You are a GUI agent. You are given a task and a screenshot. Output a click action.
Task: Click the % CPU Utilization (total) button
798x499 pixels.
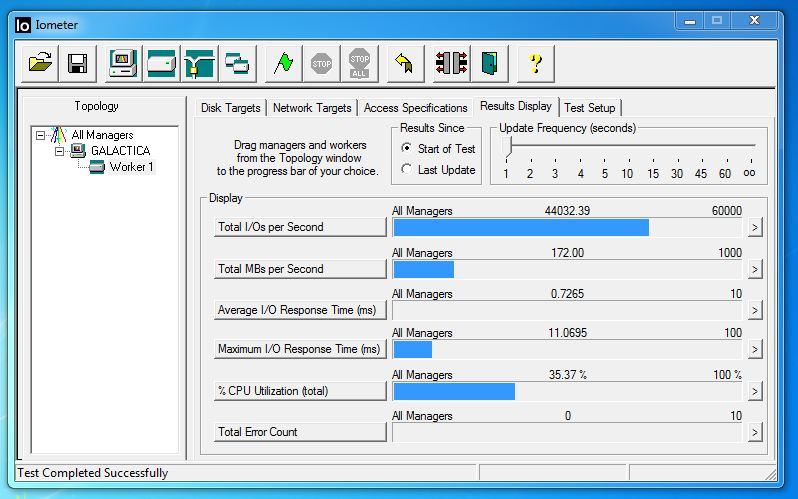(x=300, y=391)
